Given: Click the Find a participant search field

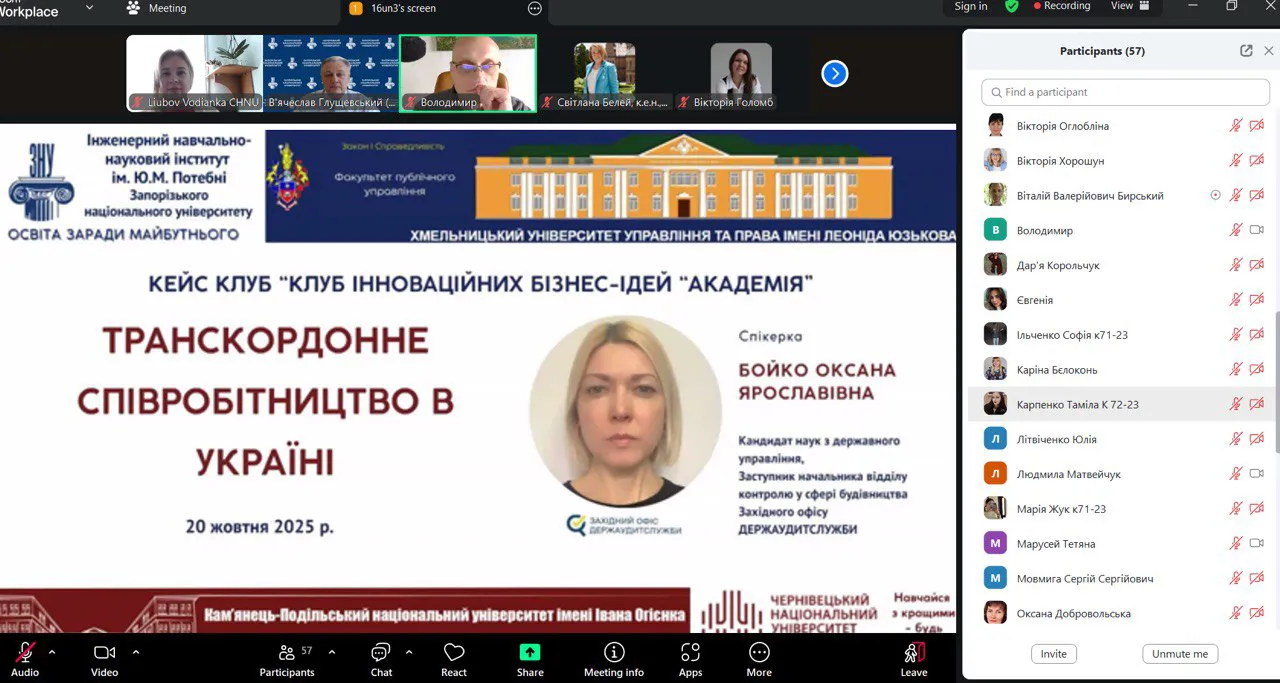Looking at the screenshot, I should (x=1125, y=92).
